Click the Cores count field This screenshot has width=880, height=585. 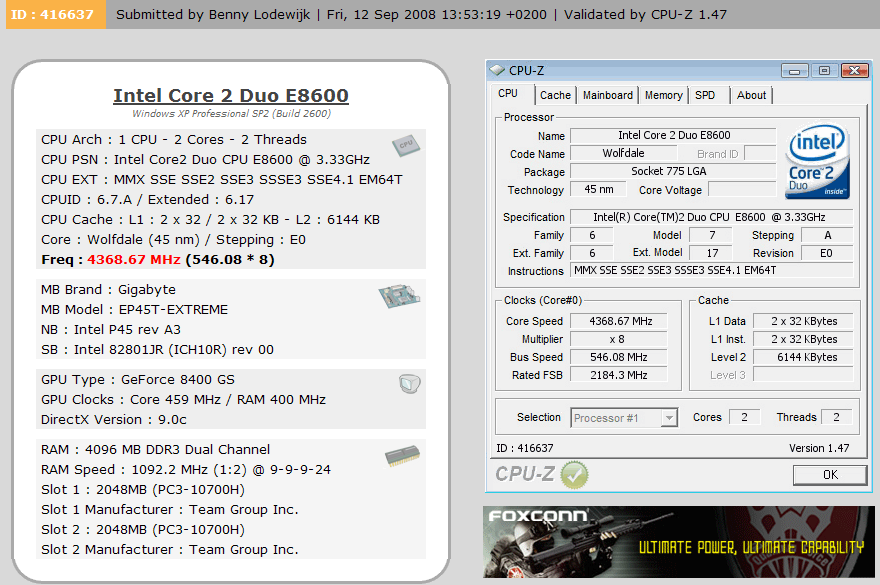[x=744, y=417]
